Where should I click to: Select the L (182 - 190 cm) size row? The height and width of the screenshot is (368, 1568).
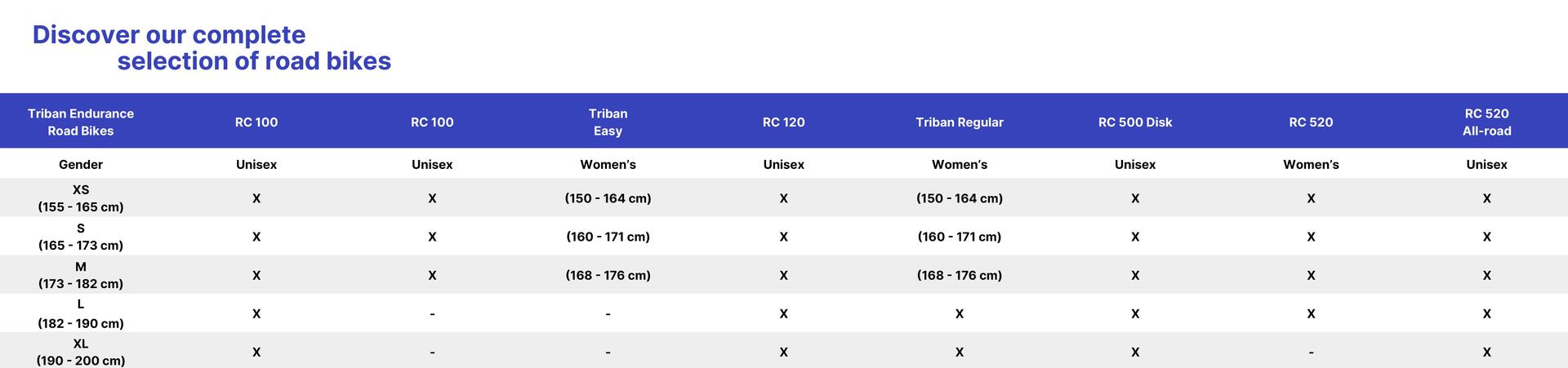coord(784,313)
